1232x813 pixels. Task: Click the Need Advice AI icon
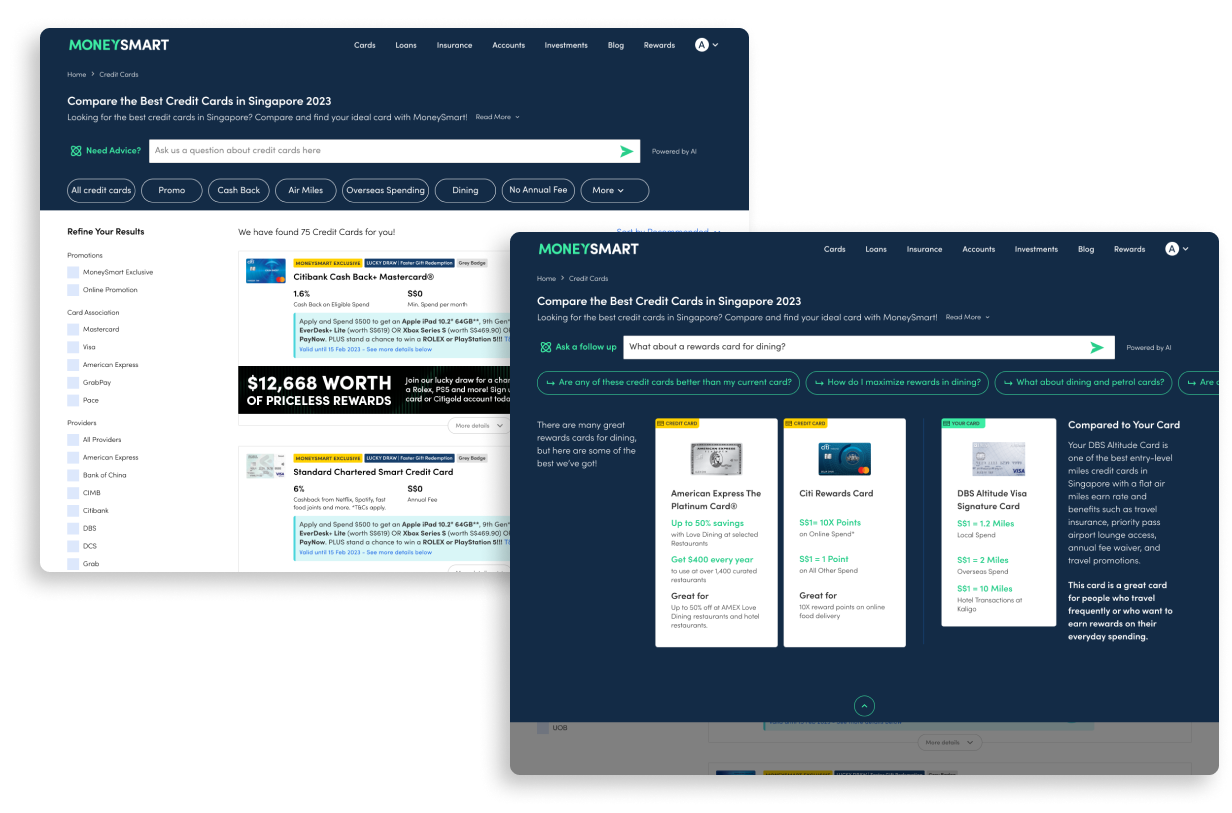(x=76, y=151)
